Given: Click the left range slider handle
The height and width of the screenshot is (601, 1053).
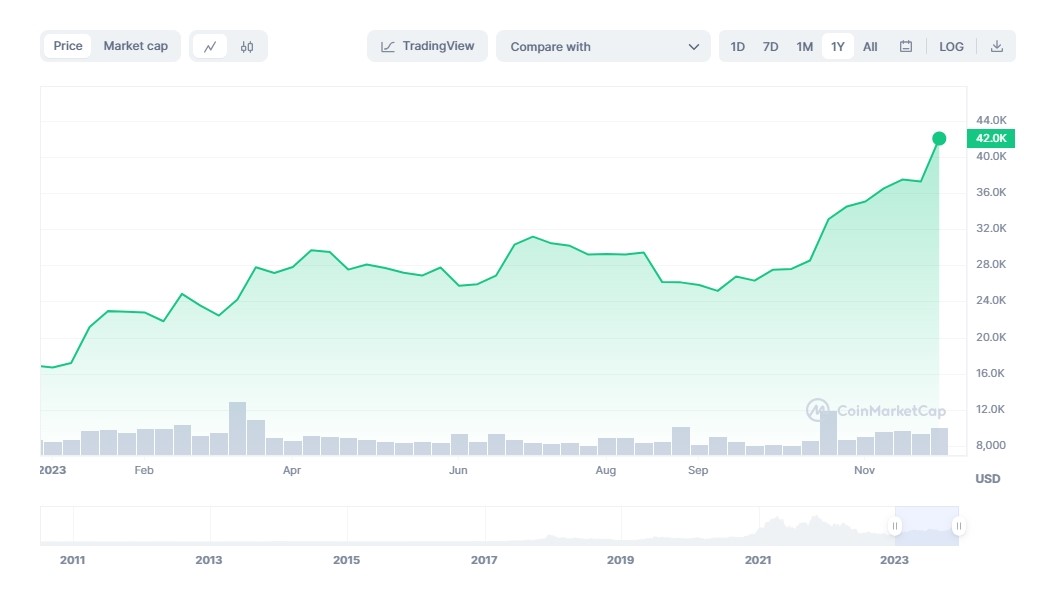Looking at the screenshot, I should (895, 526).
